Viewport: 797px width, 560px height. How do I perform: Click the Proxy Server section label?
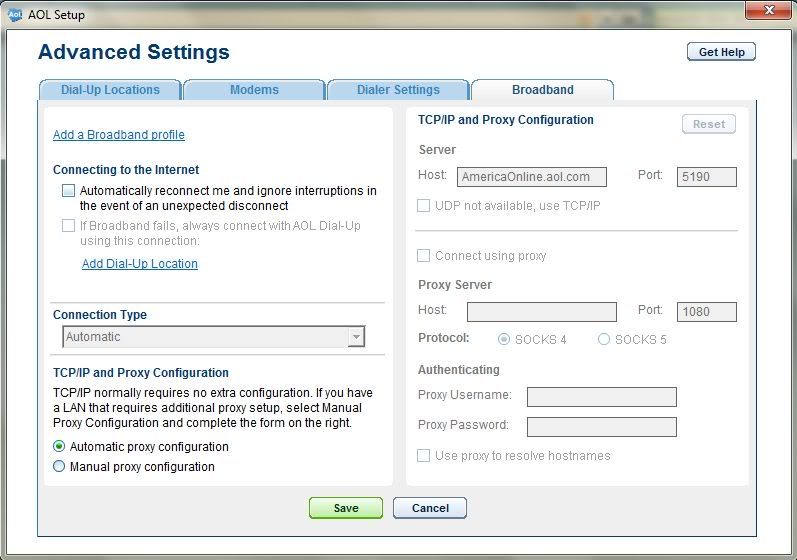coord(455,285)
